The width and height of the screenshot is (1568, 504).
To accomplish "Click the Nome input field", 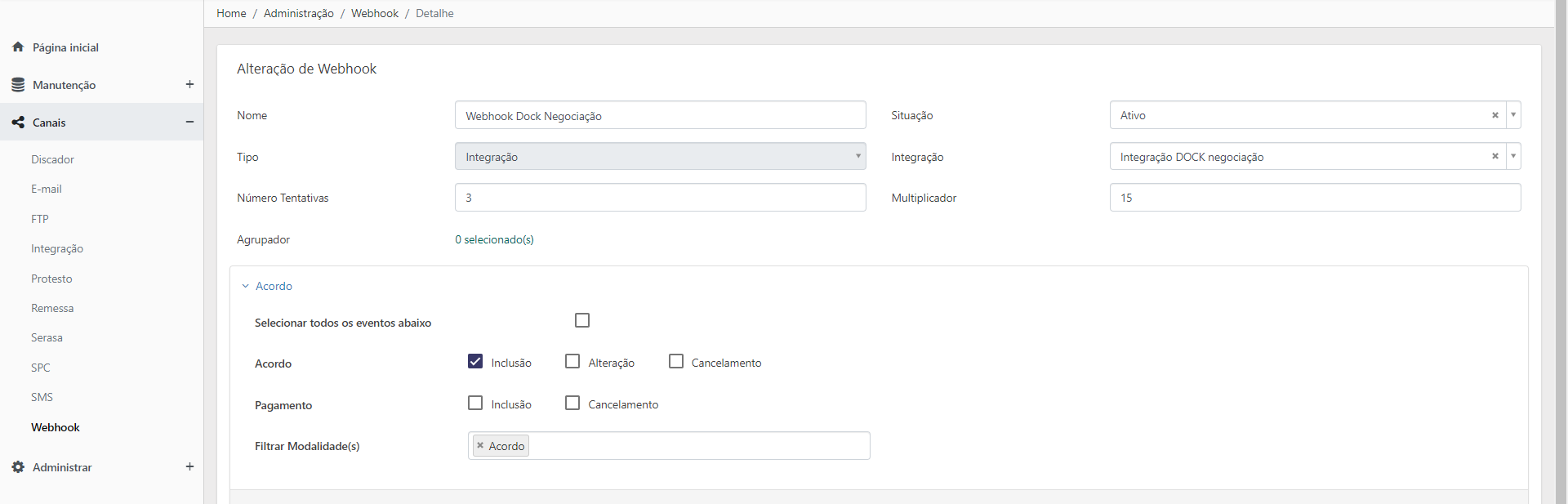I will (x=660, y=115).
